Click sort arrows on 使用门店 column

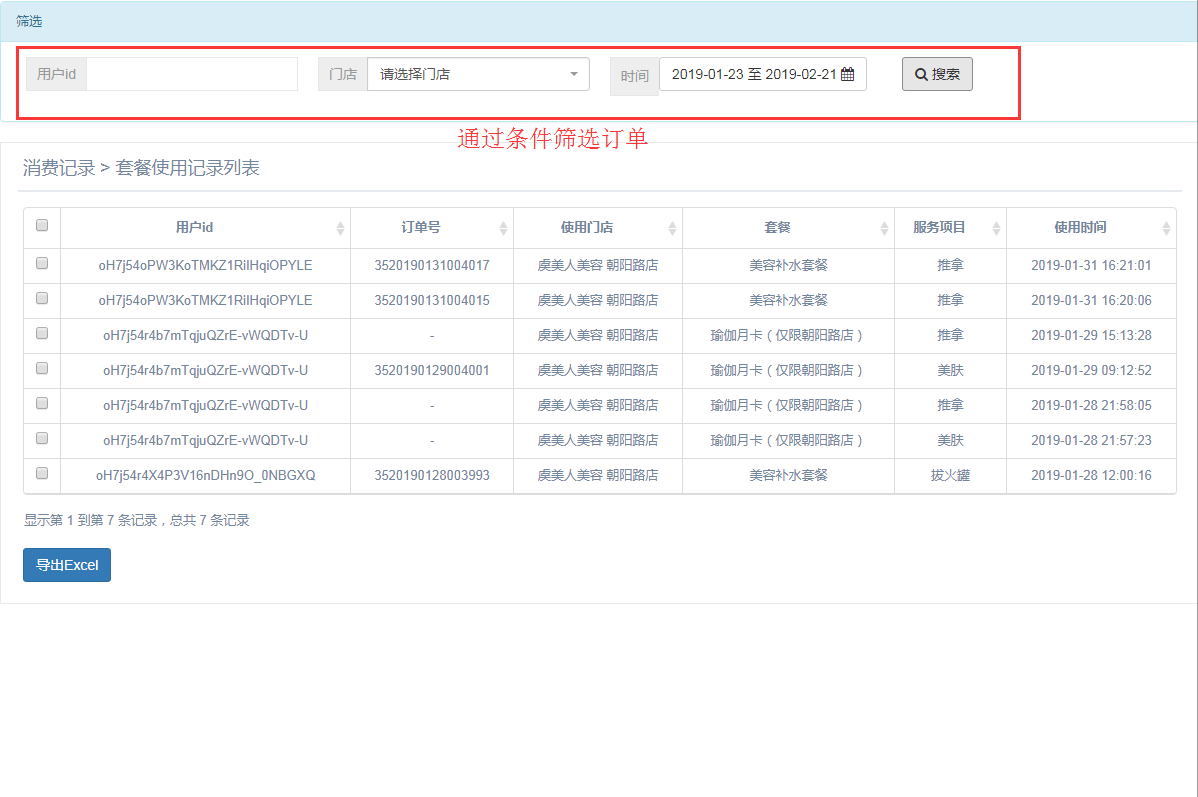coord(672,228)
